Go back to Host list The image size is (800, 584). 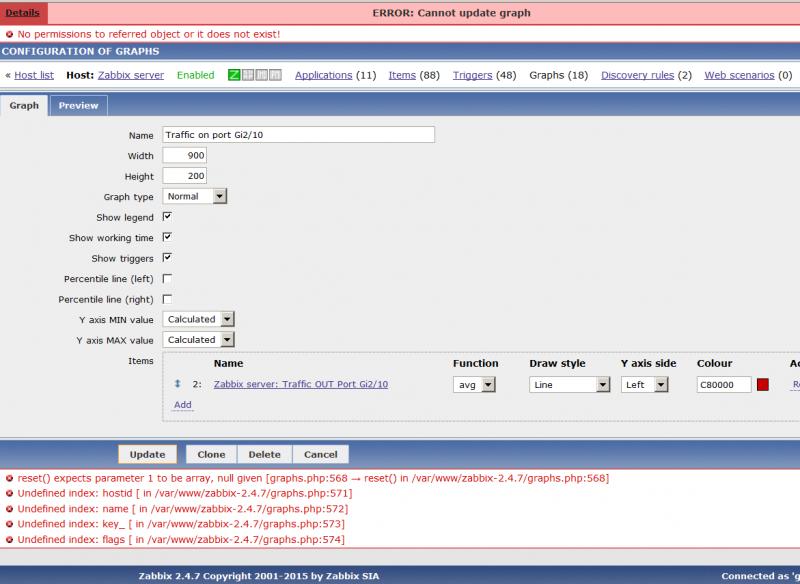click(34, 75)
